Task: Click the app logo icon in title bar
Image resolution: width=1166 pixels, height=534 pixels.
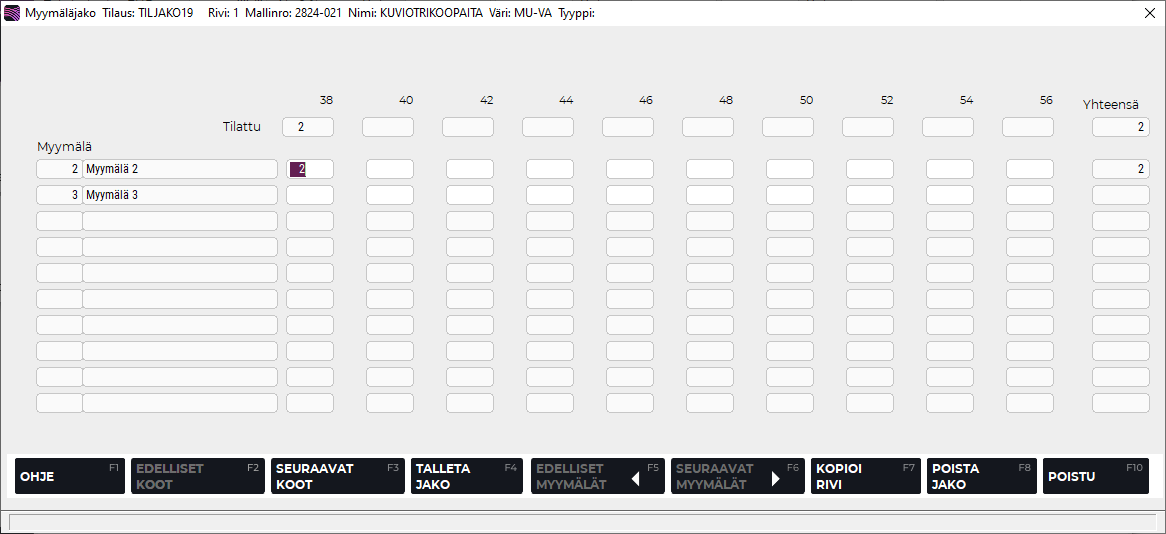Action: [x=12, y=14]
